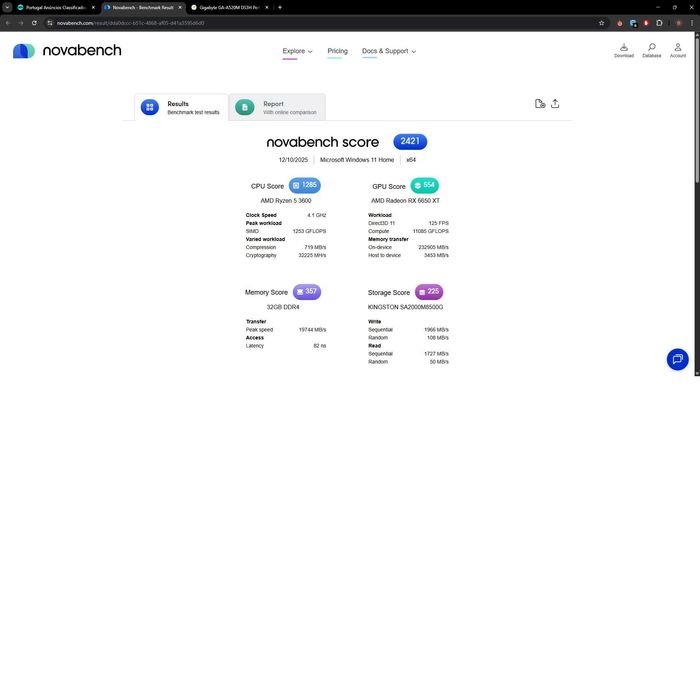Viewport: 700px width, 700px height.
Task: Select the Results tab
Action: [x=182, y=107]
